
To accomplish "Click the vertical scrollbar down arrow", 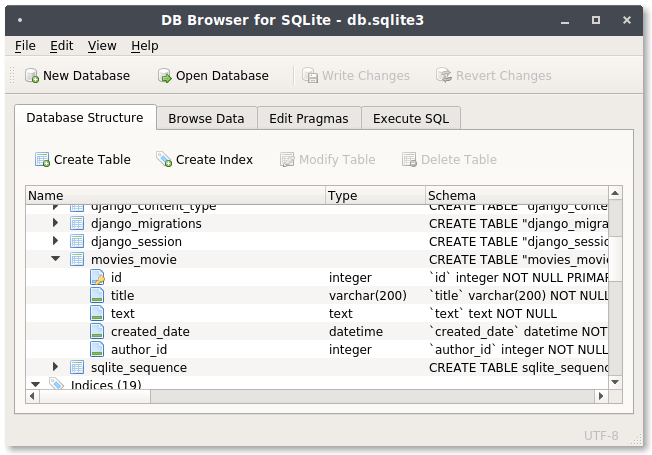I will tap(615, 382).
